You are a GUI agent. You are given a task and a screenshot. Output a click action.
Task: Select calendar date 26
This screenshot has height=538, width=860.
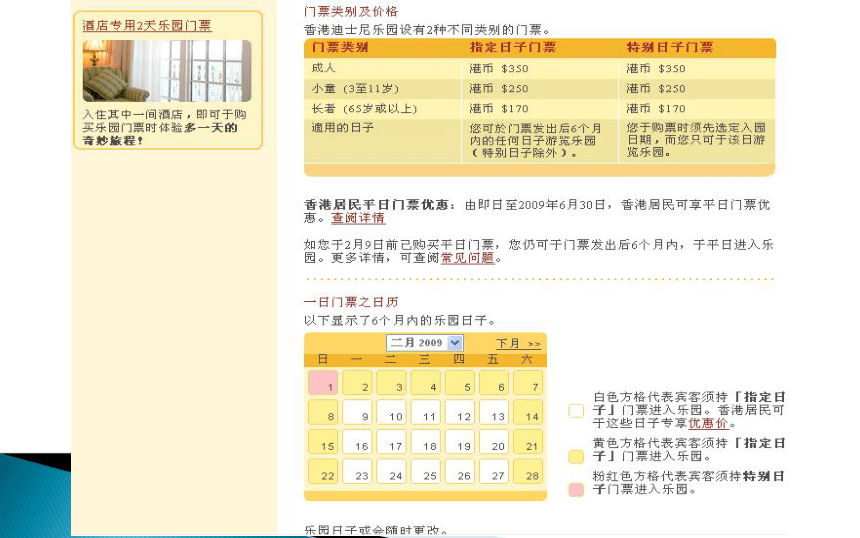(x=459, y=472)
